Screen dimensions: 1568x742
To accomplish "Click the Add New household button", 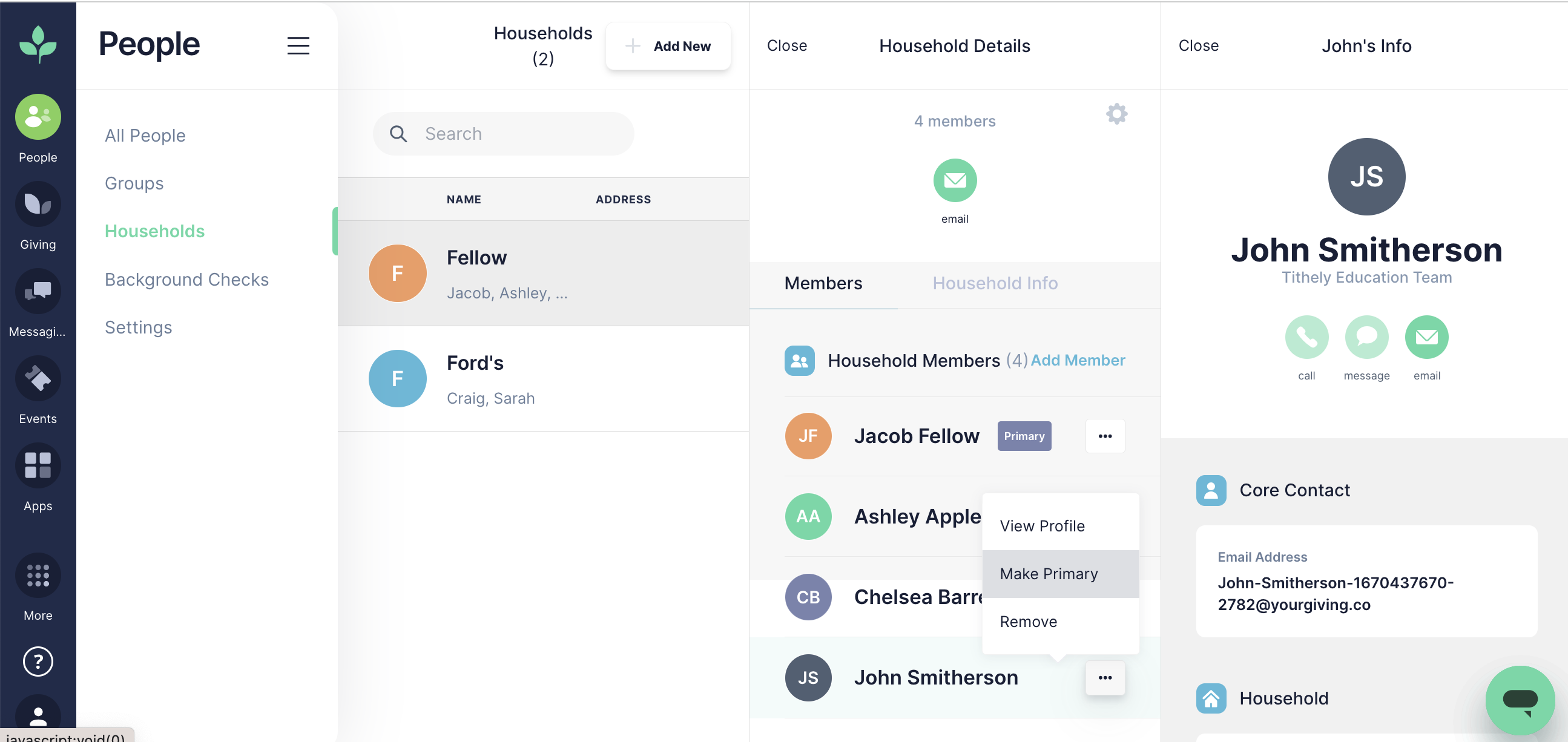I will [x=668, y=46].
